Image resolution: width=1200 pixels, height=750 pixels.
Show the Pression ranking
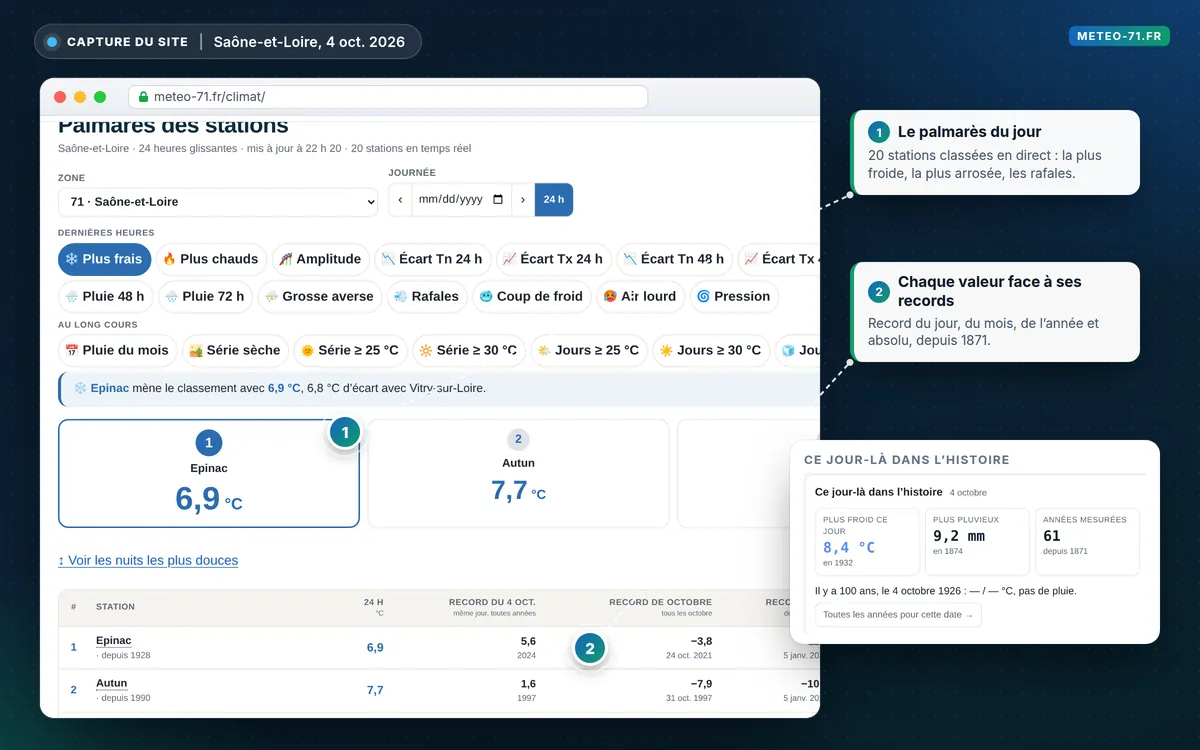click(x=734, y=296)
